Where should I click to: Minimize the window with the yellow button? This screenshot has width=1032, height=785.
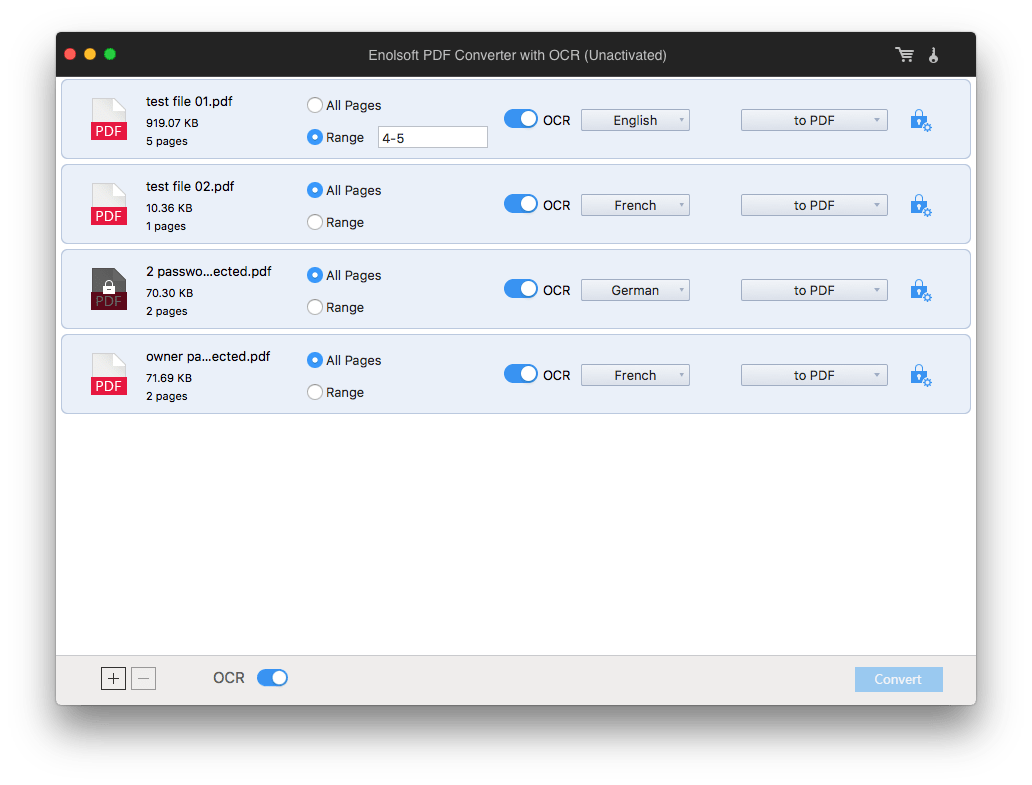click(90, 54)
